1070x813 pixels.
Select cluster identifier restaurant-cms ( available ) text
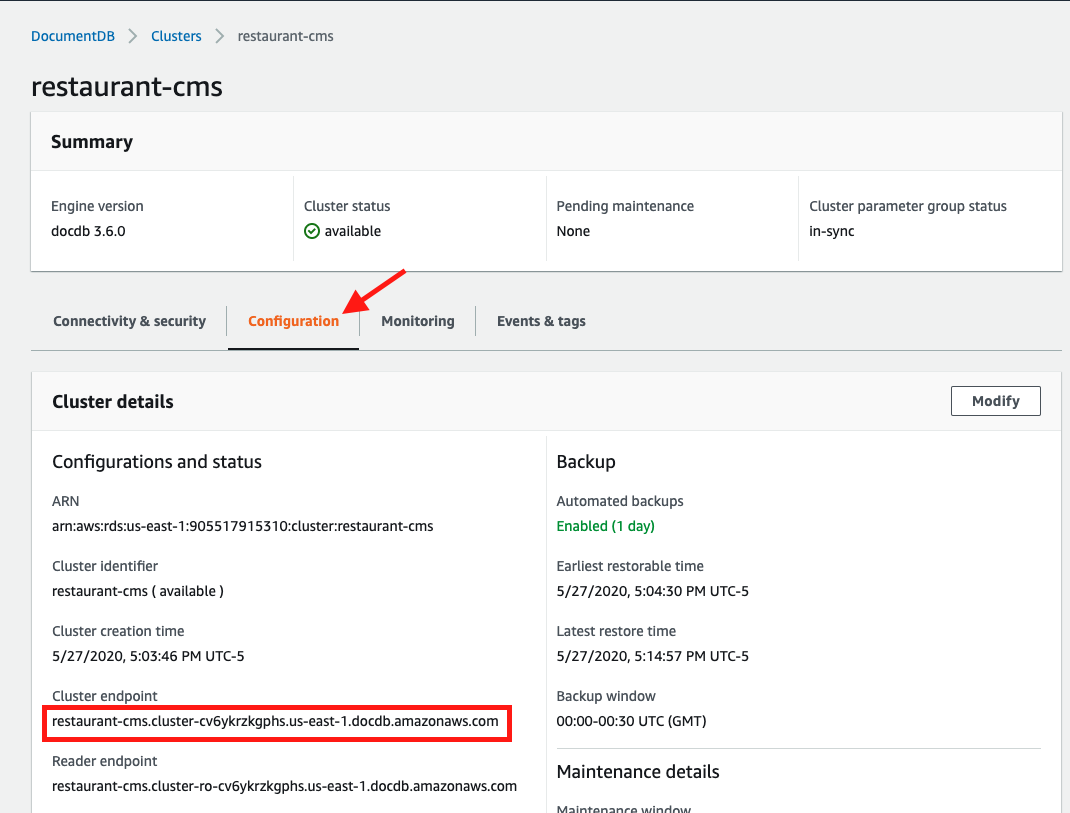pos(138,591)
